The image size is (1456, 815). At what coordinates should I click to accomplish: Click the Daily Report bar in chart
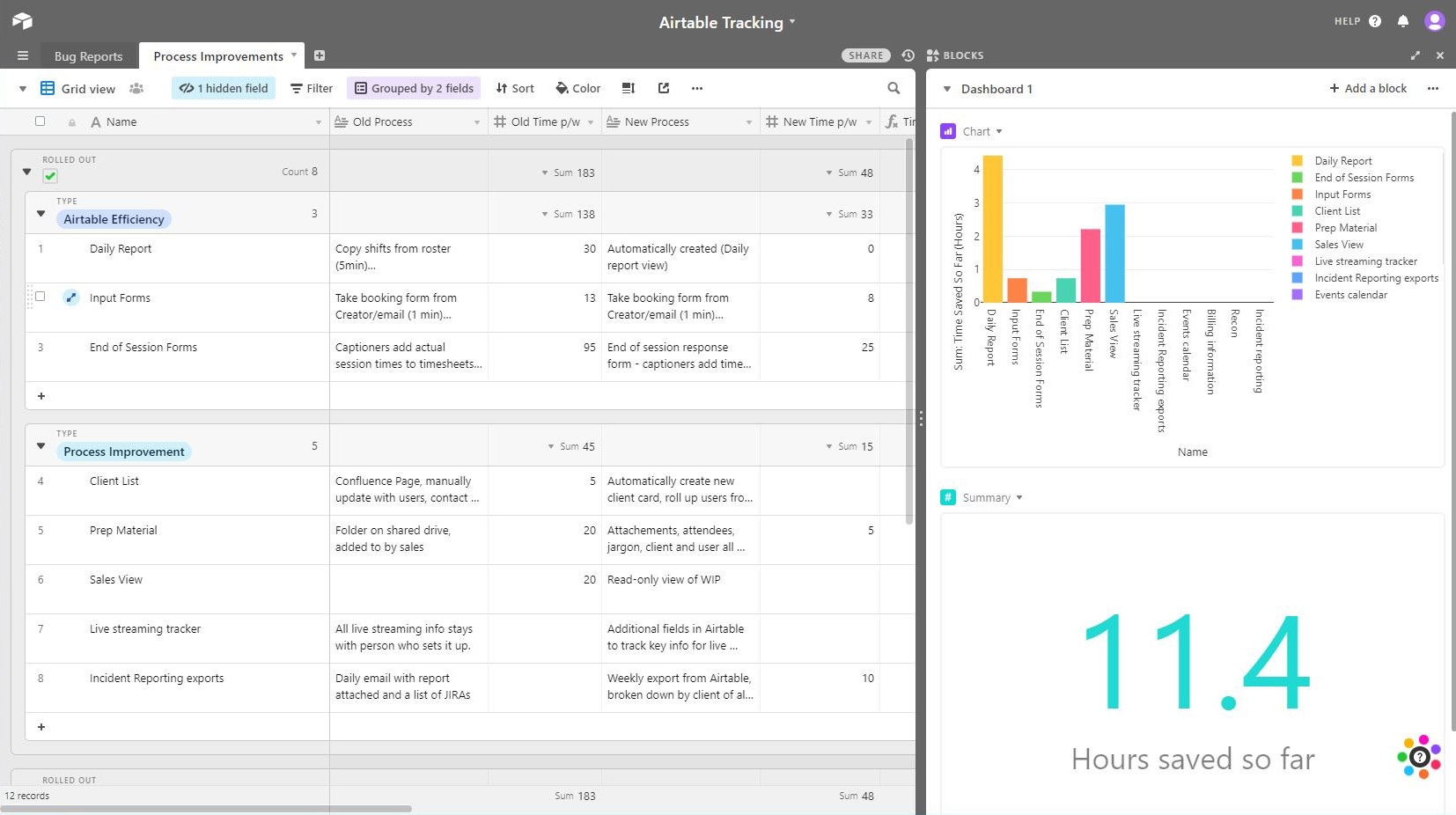(x=992, y=229)
